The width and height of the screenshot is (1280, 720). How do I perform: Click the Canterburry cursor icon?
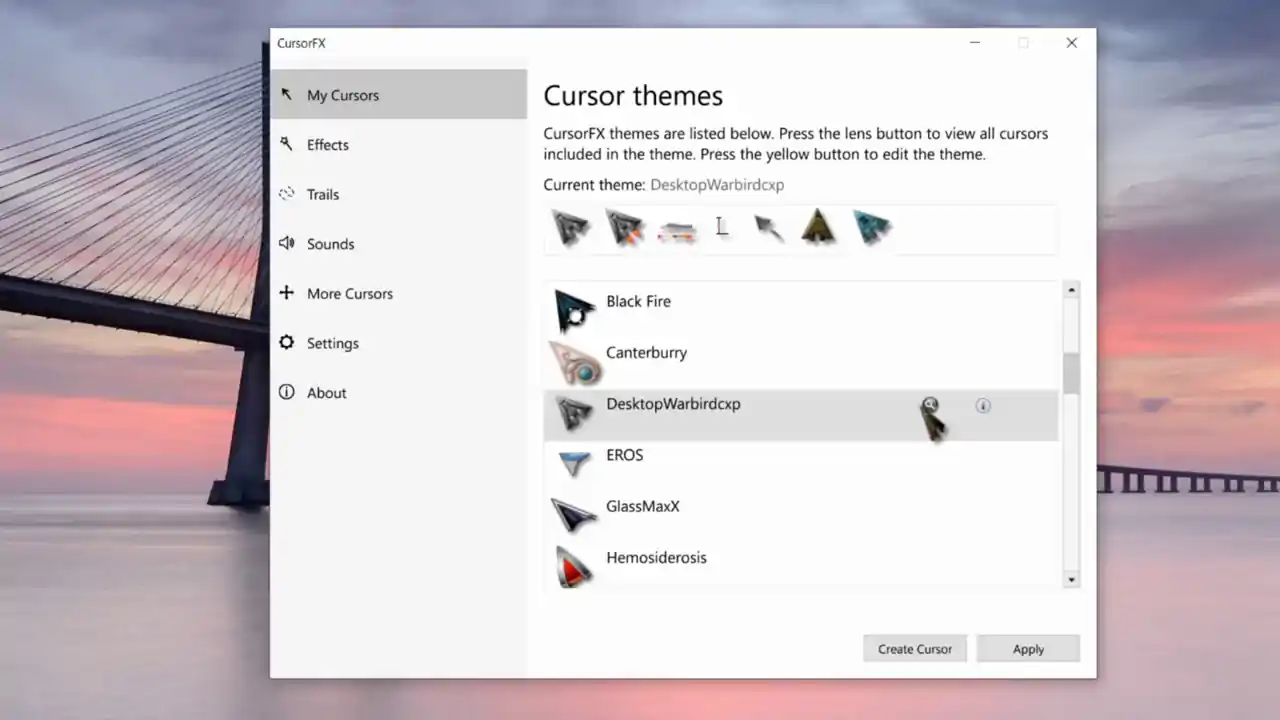[575, 363]
